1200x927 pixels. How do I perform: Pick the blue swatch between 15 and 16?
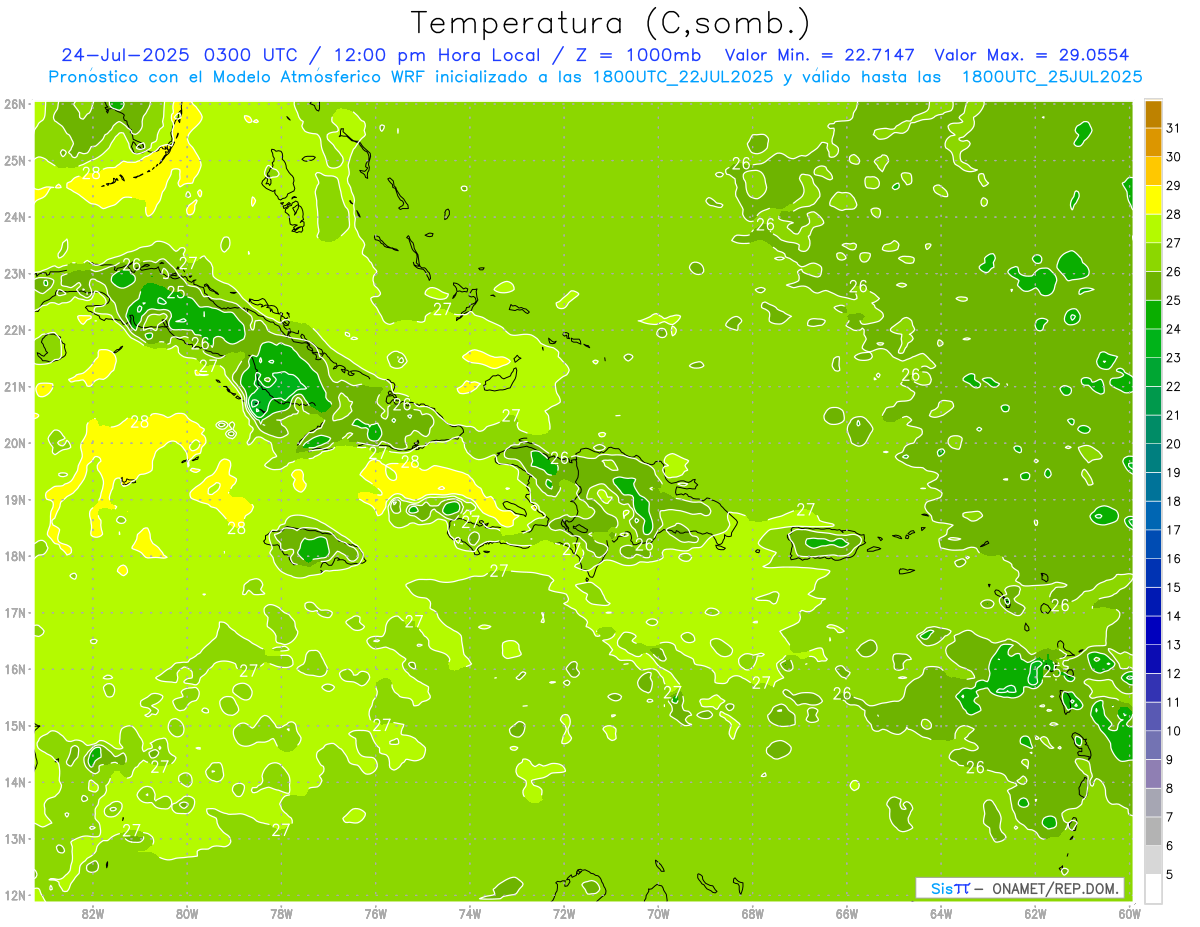(x=1153, y=573)
